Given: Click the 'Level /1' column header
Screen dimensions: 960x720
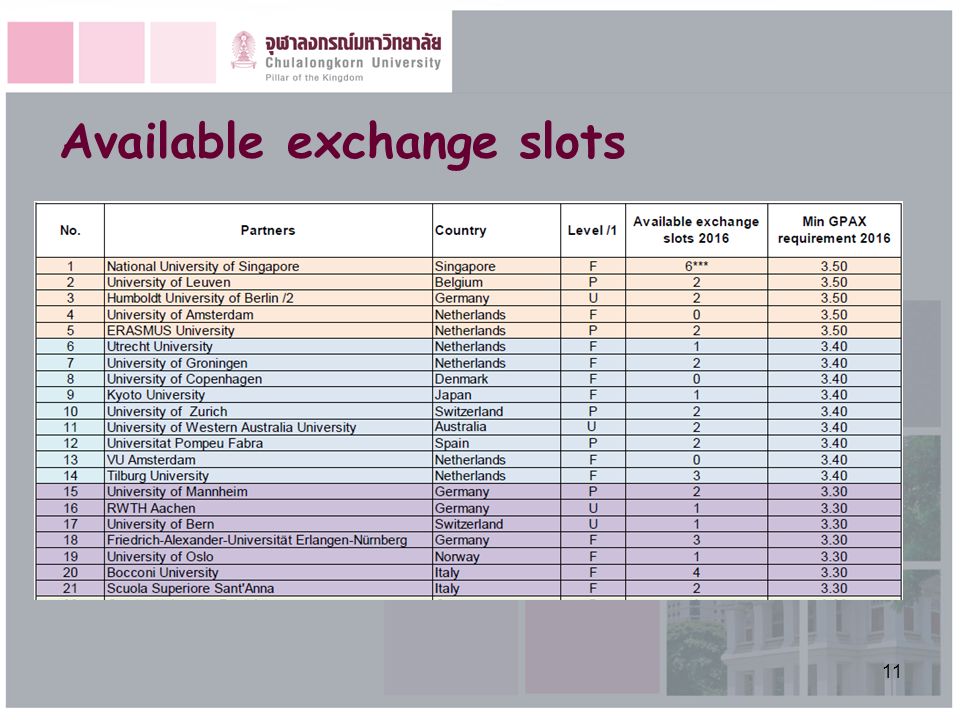Looking at the screenshot, I should (x=592, y=231).
